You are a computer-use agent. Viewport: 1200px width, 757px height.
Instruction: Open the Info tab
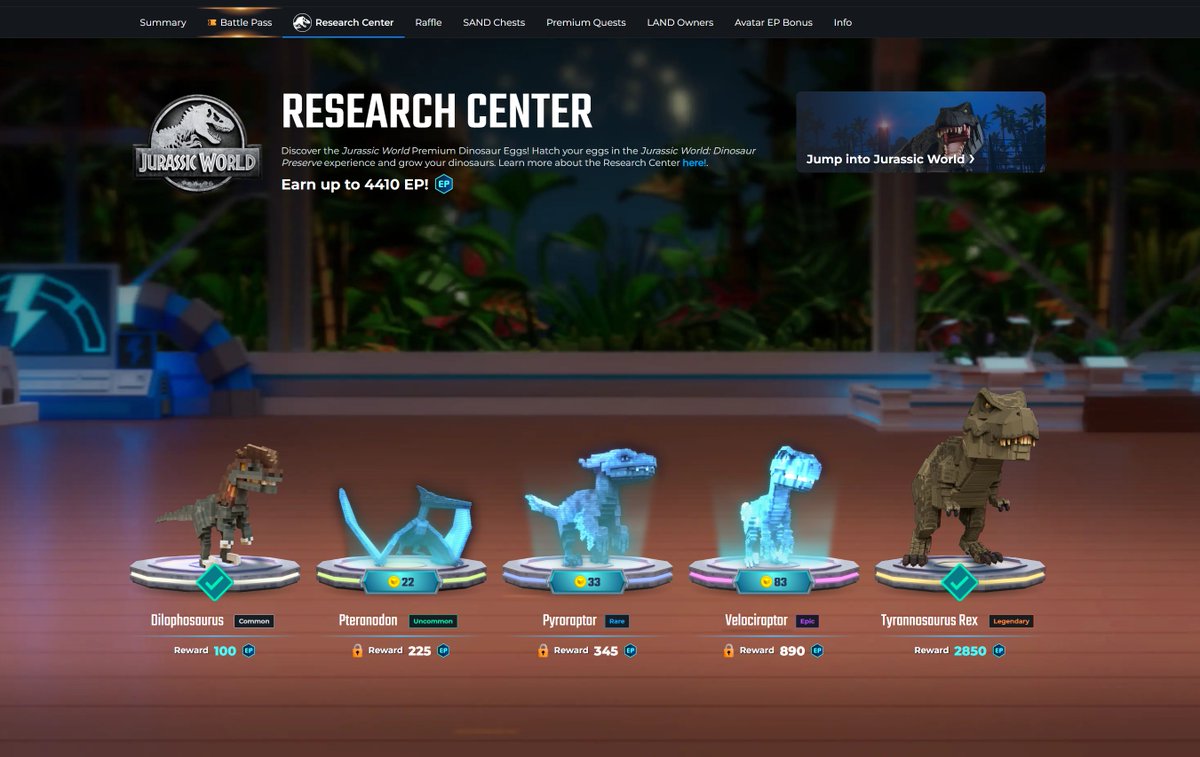point(843,22)
